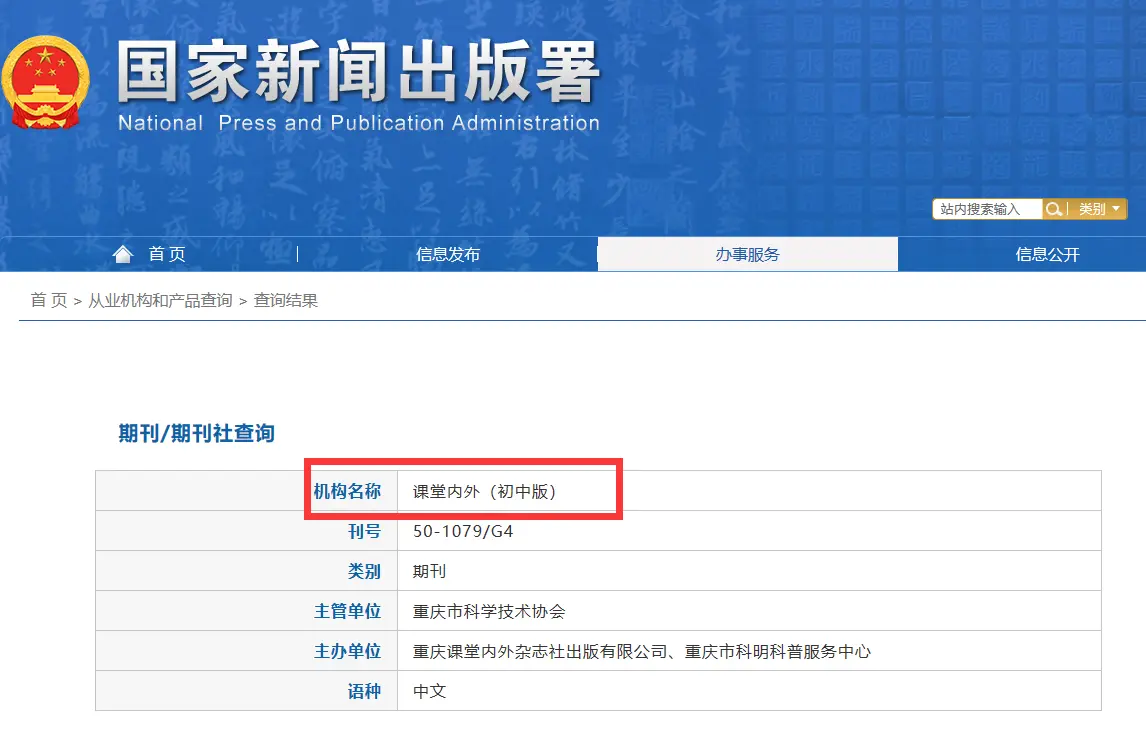Click the magnifier search icon
This screenshot has height=746, width=1146.
(1054, 209)
